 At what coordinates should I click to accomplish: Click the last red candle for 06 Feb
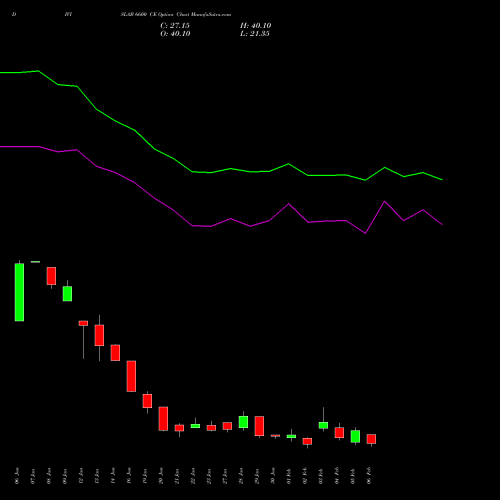(x=371, y=439)
